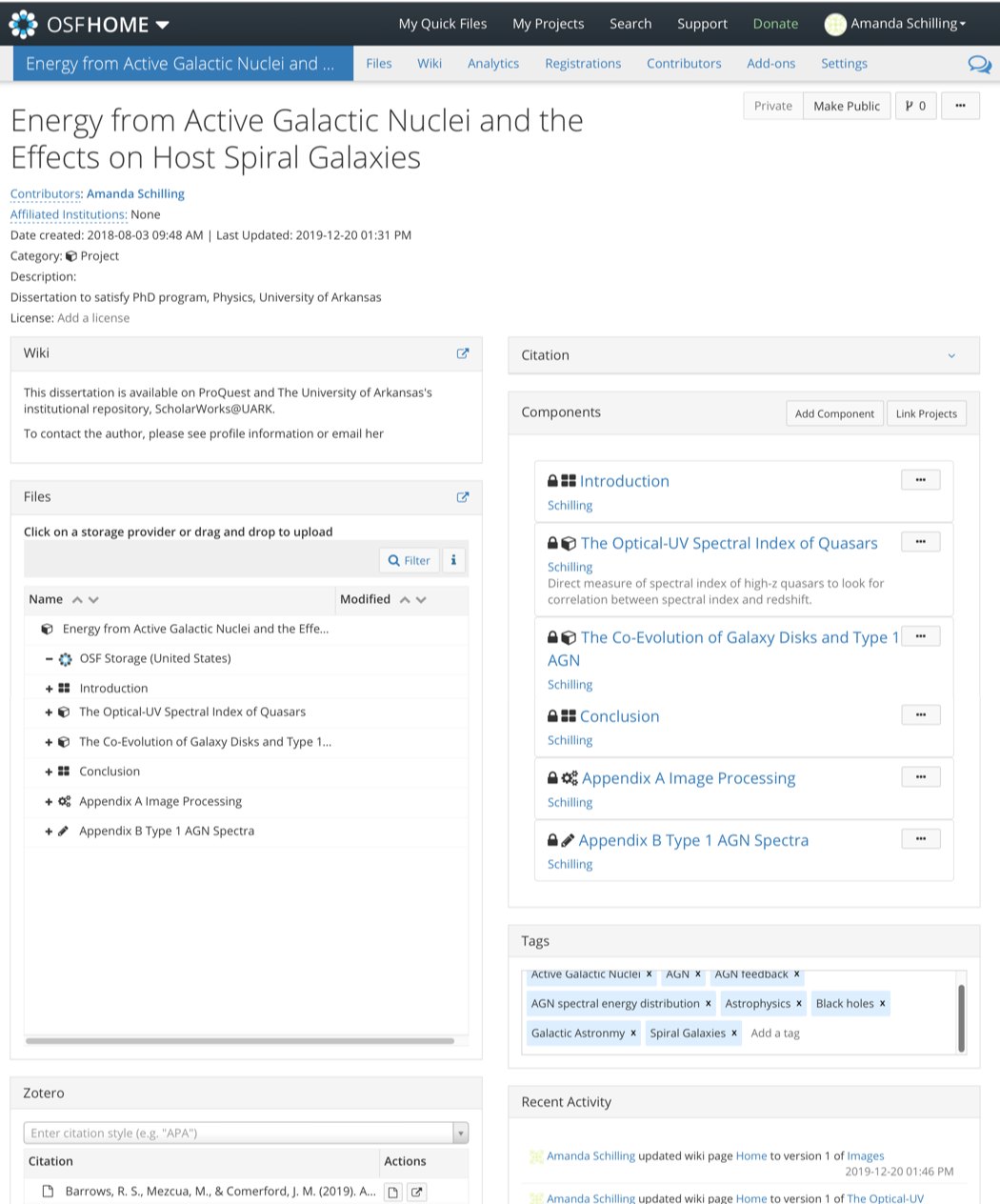The height and width of the screenshot is (1204, 1000).
Task: Click the Files info icon button
Action: click(x=453, y=560)
